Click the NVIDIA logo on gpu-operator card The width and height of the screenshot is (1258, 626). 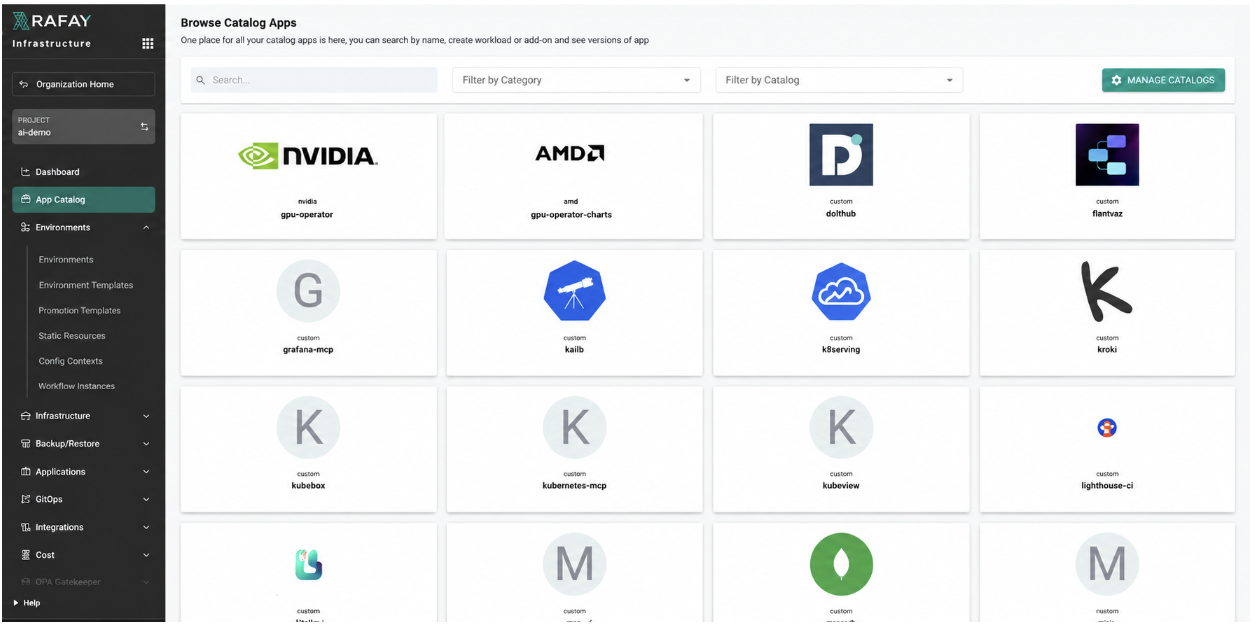coord(308,155)
